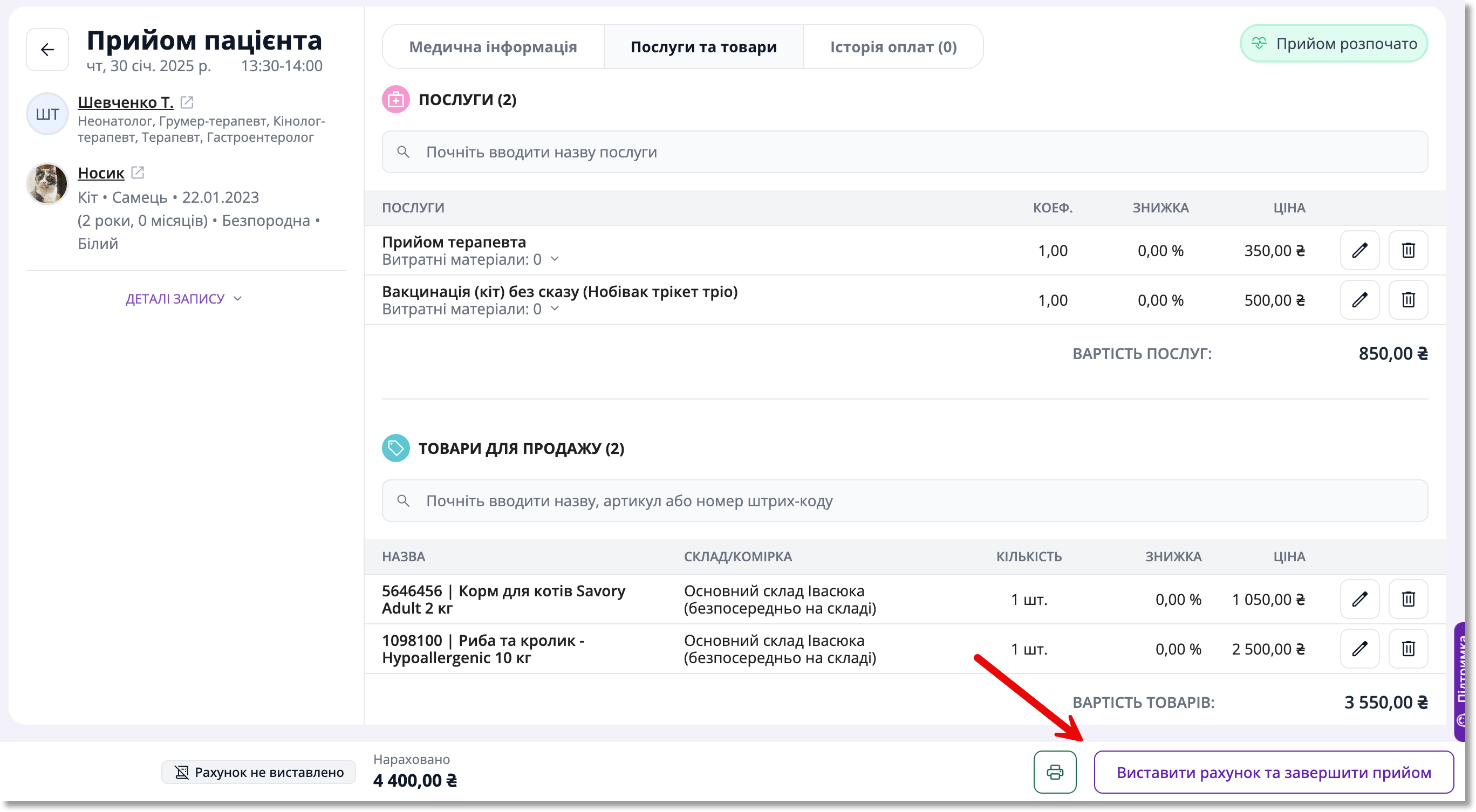The image size is (1476, 812).
Task: Click the 4 400,00 ₴ Нараховано amount
Action: (x=415, y=781)
